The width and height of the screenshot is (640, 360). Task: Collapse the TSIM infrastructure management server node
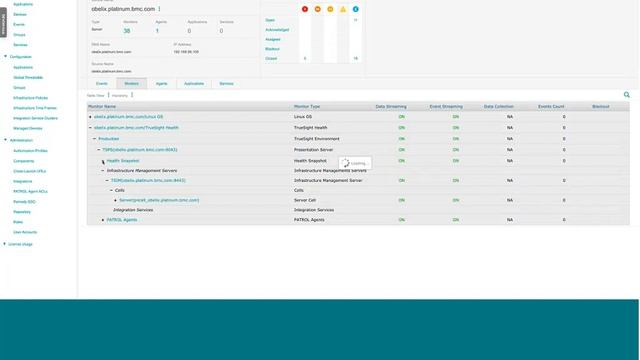(x=107, y=180)
